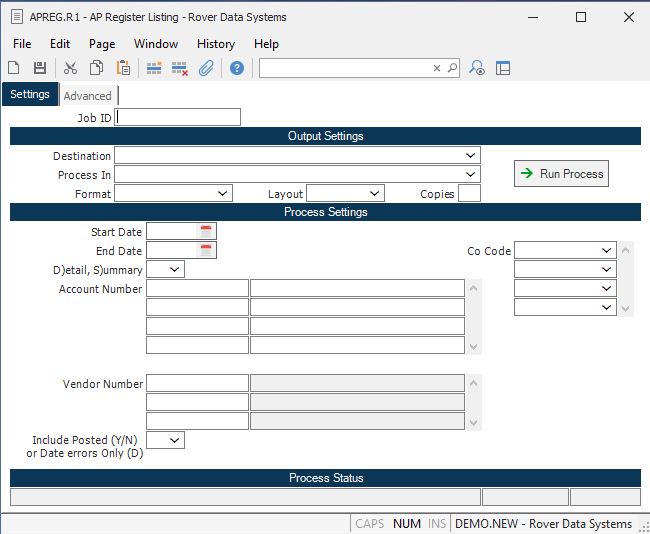Expand the Destination dropdown

[x=470, y=156]
